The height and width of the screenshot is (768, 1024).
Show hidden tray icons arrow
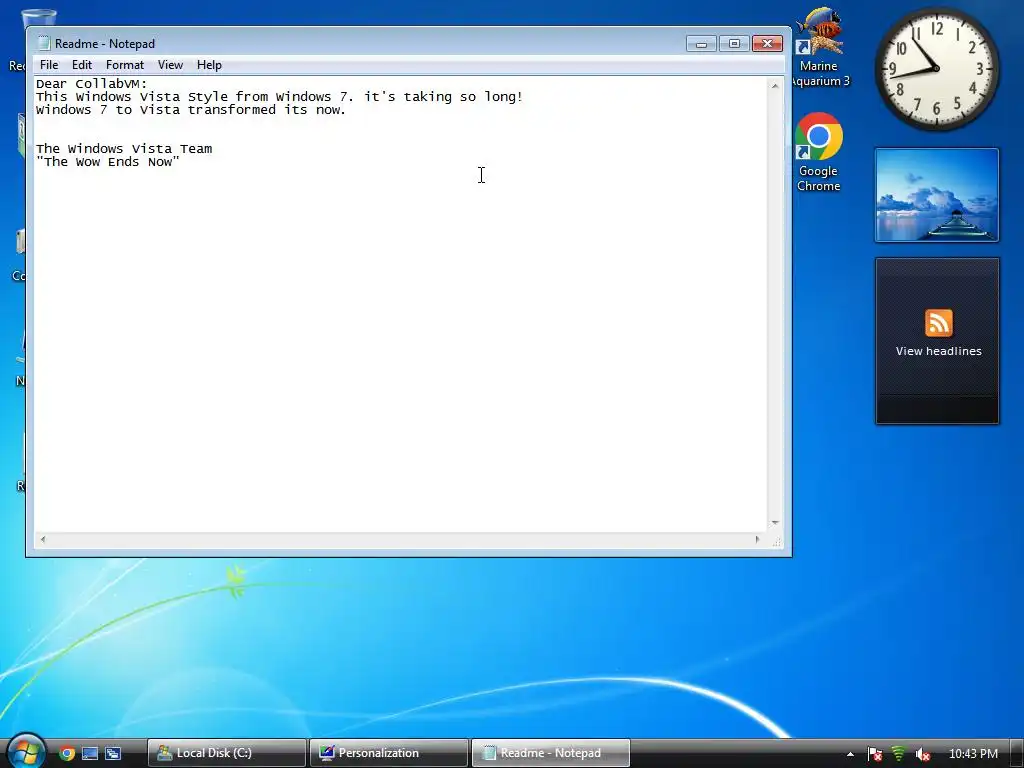850,754
